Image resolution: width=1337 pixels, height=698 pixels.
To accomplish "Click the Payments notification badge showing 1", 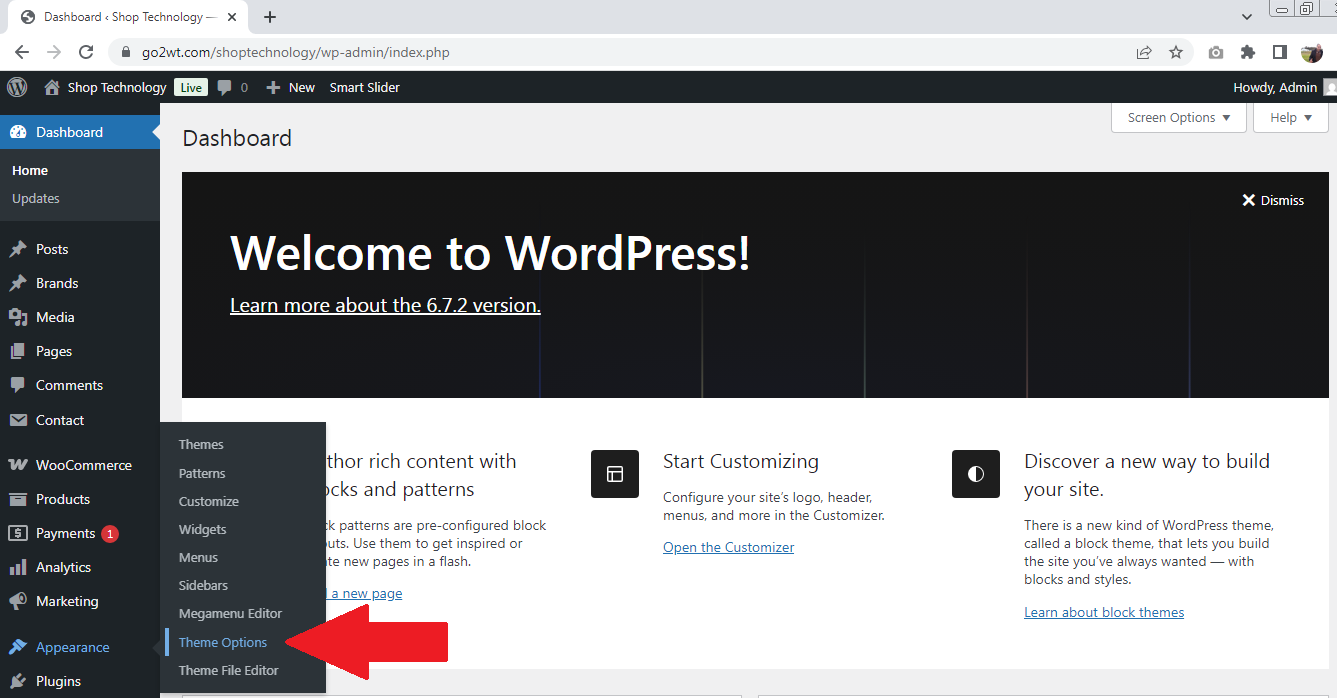I will [110, 533].
